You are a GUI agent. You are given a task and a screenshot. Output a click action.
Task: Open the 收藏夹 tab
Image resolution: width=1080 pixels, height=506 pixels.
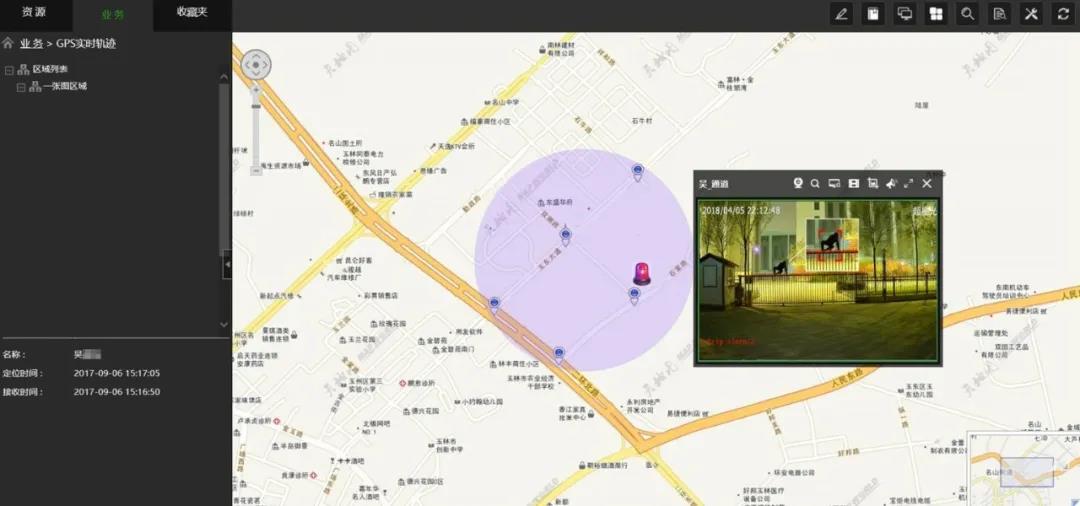(x=192, y=13)
